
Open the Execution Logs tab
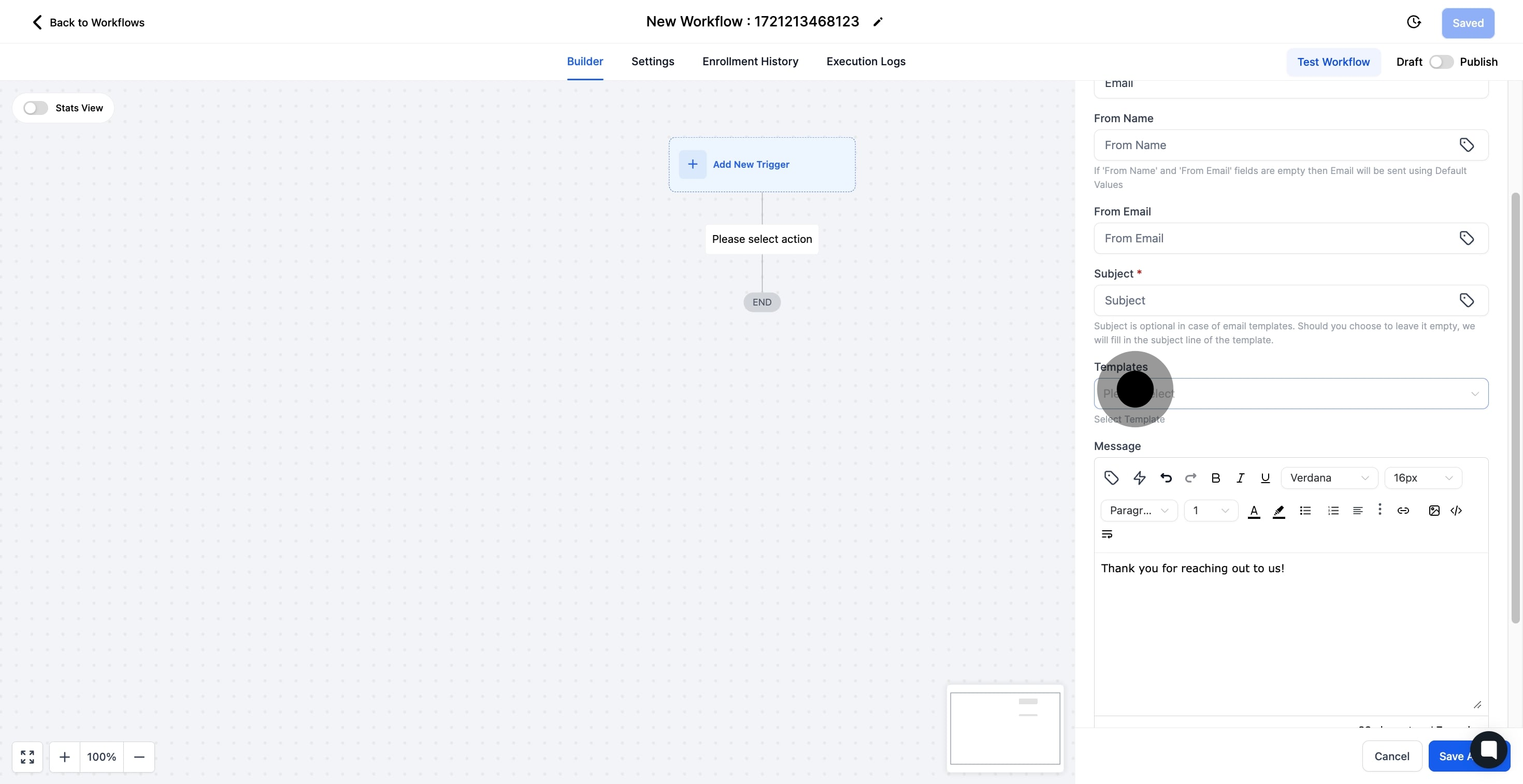(866, 62)
